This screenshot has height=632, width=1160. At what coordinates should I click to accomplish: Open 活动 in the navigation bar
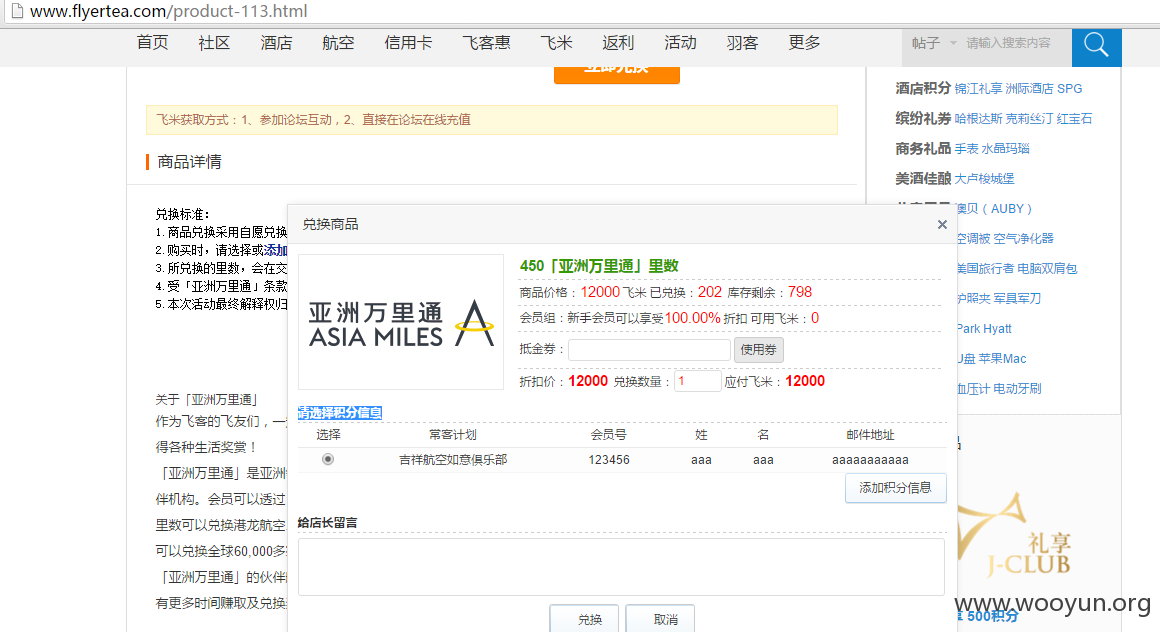pyautogui.click(x=681, y=42)
